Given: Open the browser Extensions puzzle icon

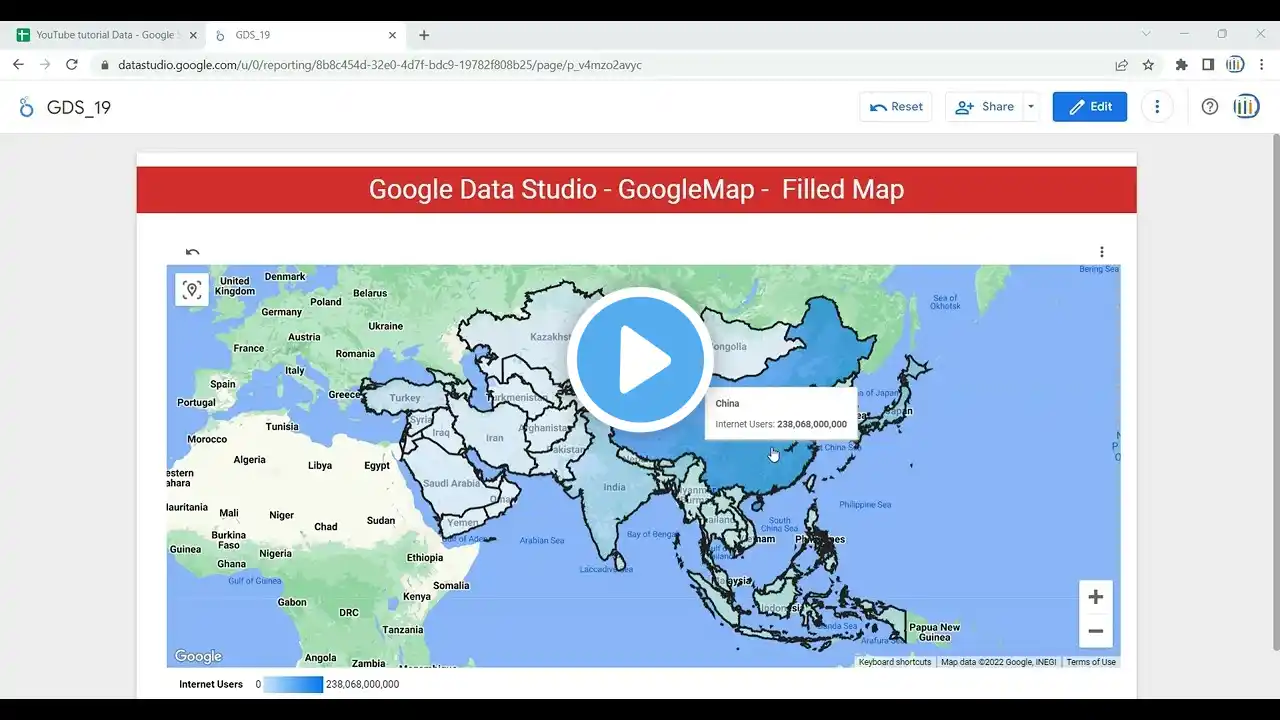Looking at the screenshot, I should point(1182,65).
